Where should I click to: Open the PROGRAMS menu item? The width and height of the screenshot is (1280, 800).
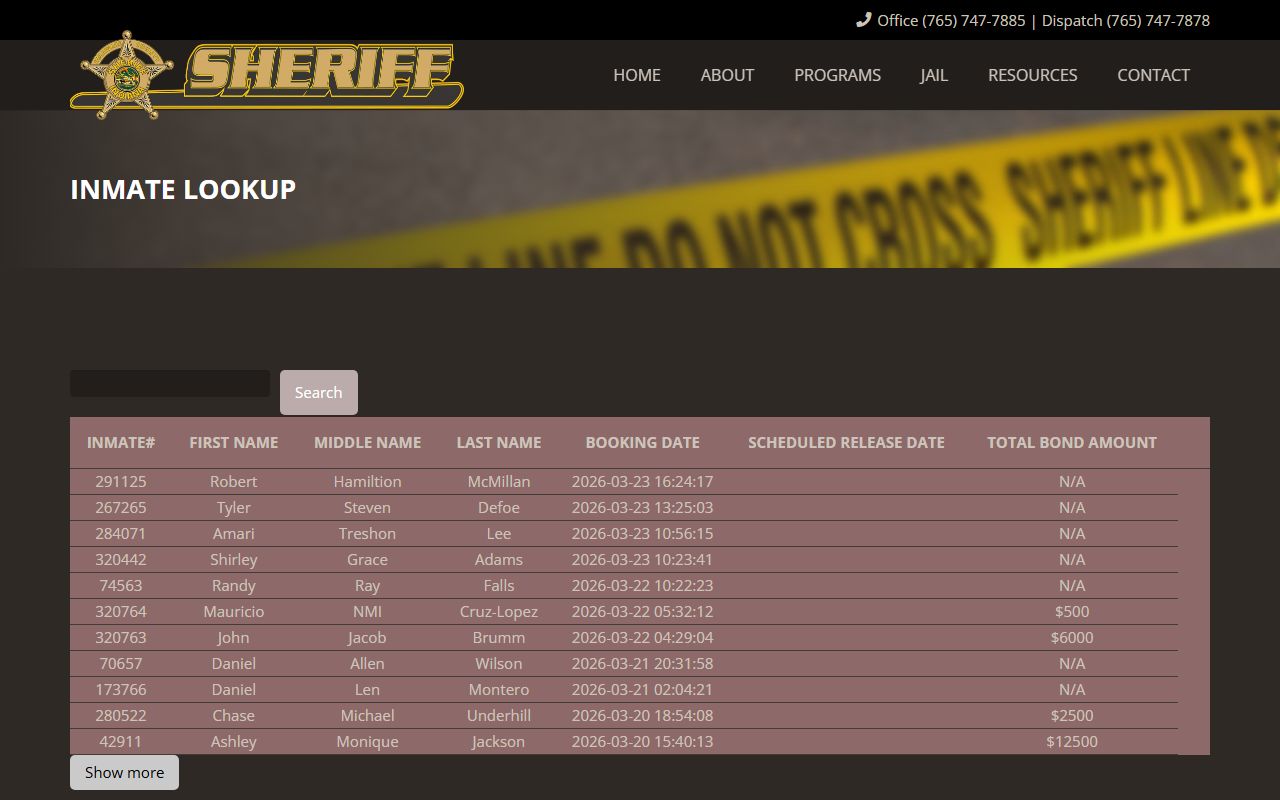click(837, 75)
